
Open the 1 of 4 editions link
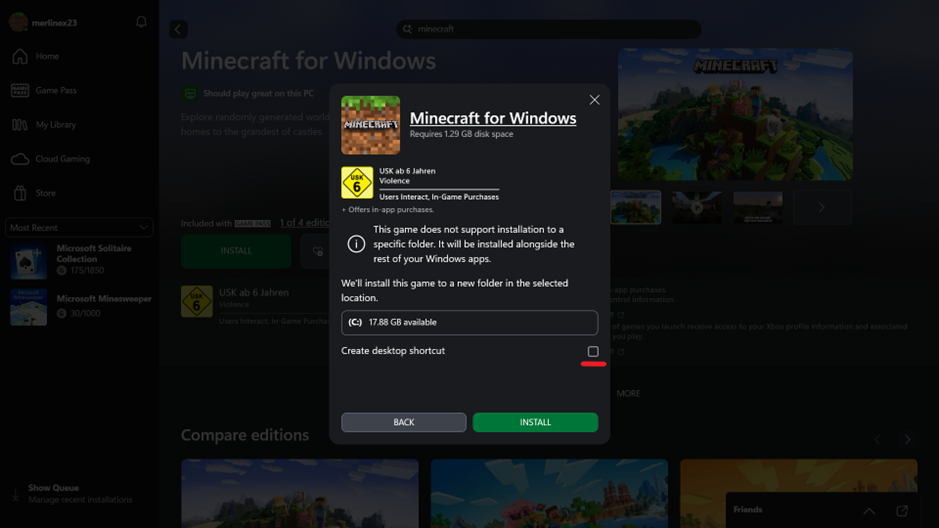305,223
